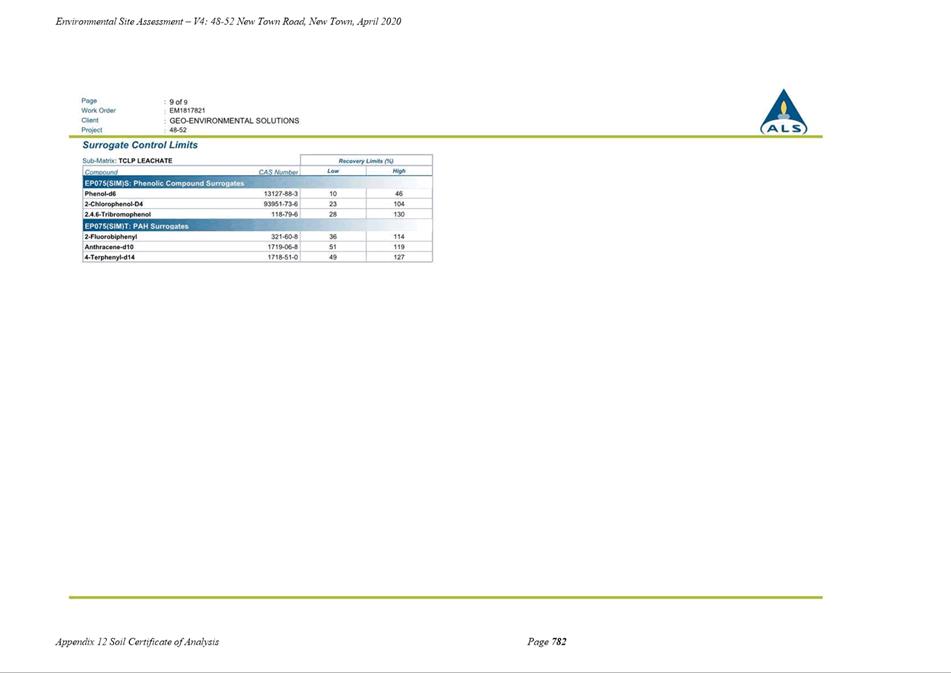Click the low limit 23 for 2-Chlorophenol-D4

[333, 204]
